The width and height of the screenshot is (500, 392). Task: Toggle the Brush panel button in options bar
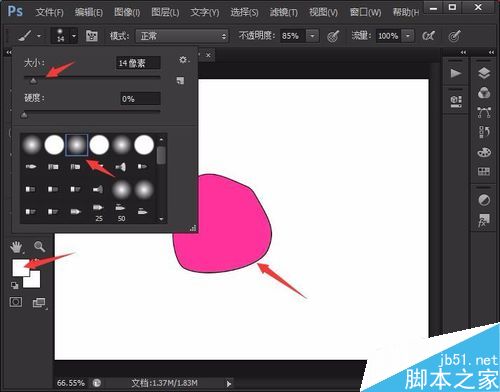tap(92, 36)
